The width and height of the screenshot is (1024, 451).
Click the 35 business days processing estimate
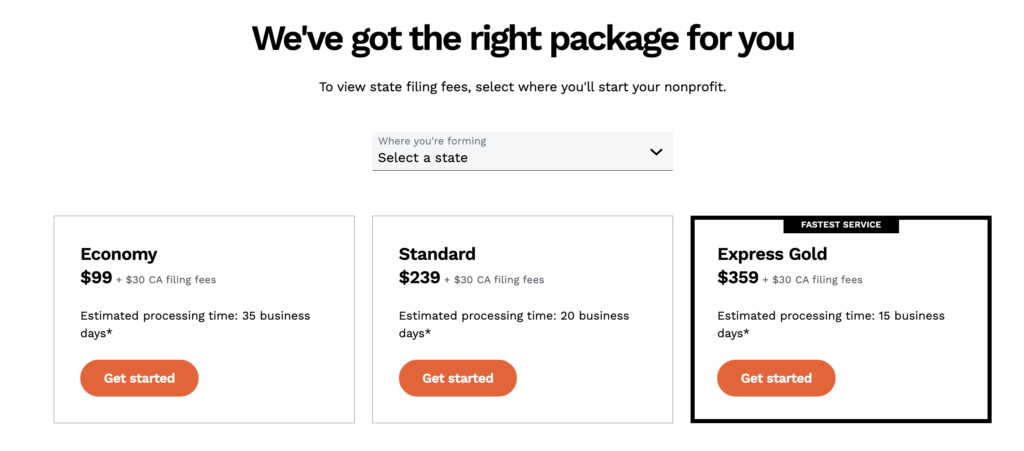[x=195, y=323]
